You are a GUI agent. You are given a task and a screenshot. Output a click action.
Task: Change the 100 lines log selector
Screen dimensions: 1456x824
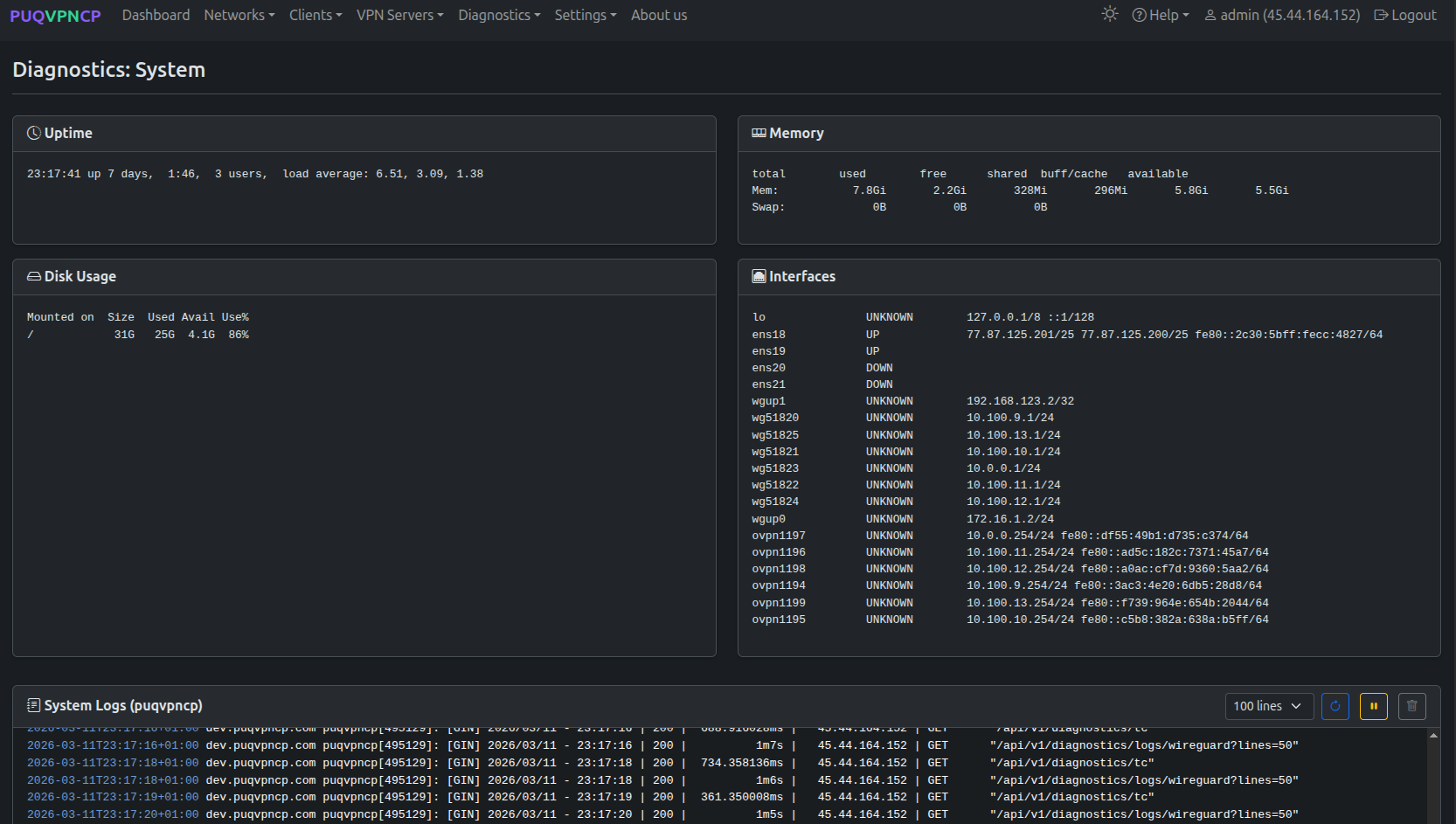1269,706
